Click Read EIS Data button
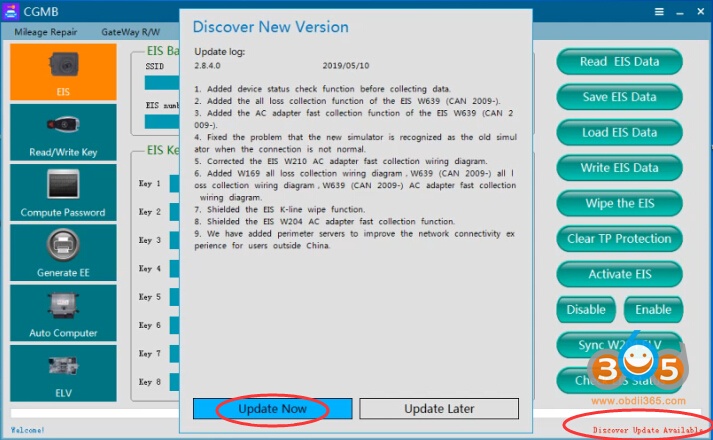The image size is (713, 440). tap(619, 62)
